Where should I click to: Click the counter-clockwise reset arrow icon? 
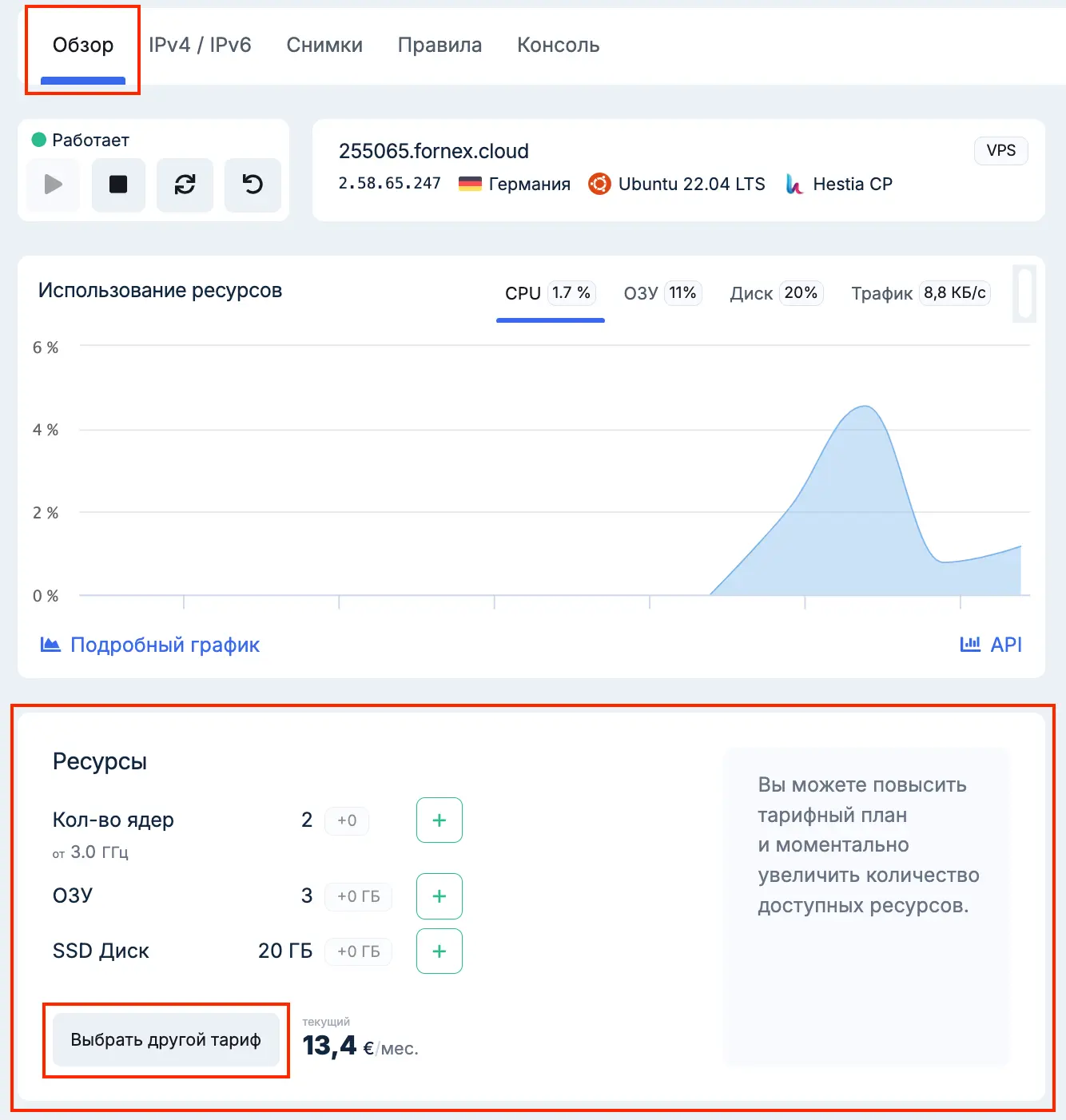(x=253, y=185)
